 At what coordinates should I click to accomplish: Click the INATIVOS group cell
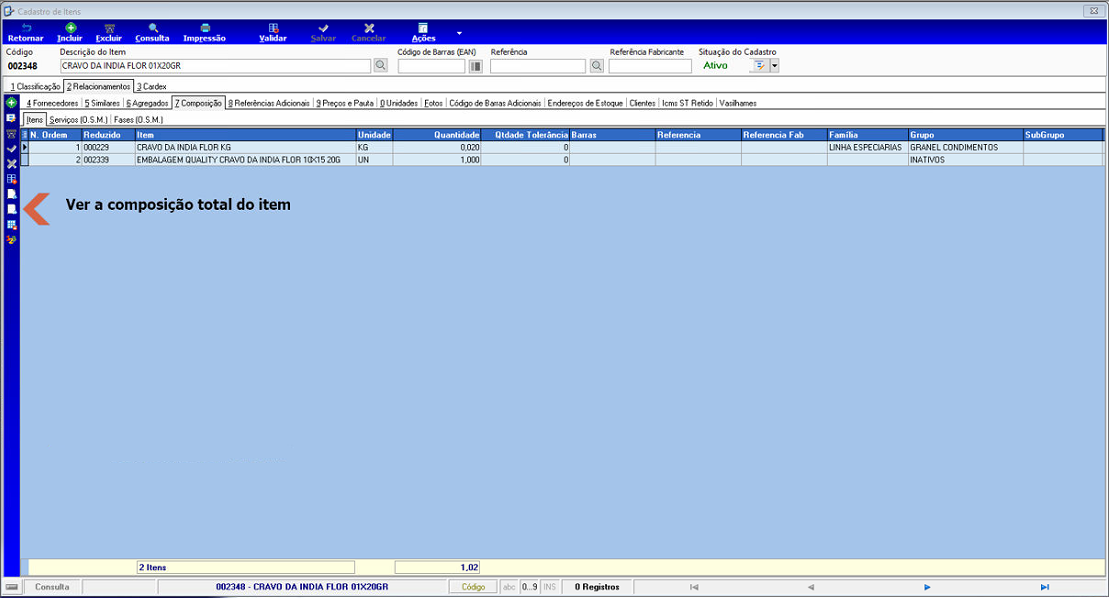(965, 160)
